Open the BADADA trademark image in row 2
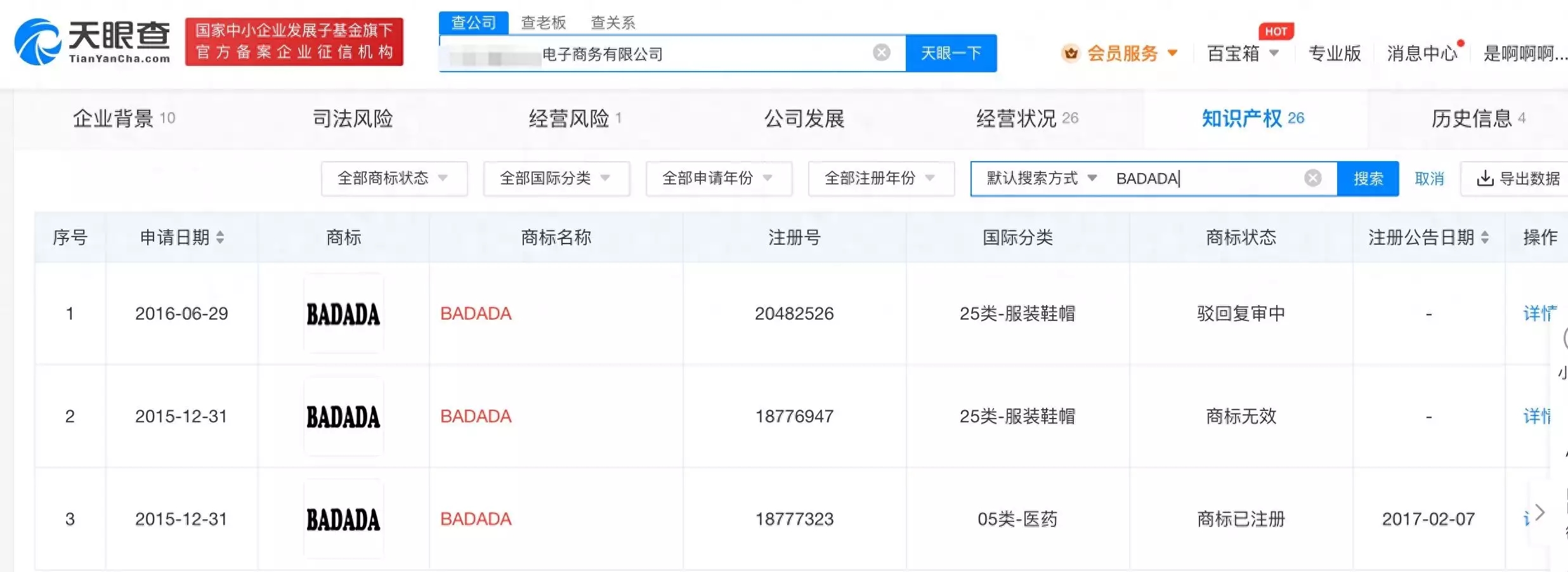The width and height of the screenshot is (1568, 572). [x=343, y=416]
